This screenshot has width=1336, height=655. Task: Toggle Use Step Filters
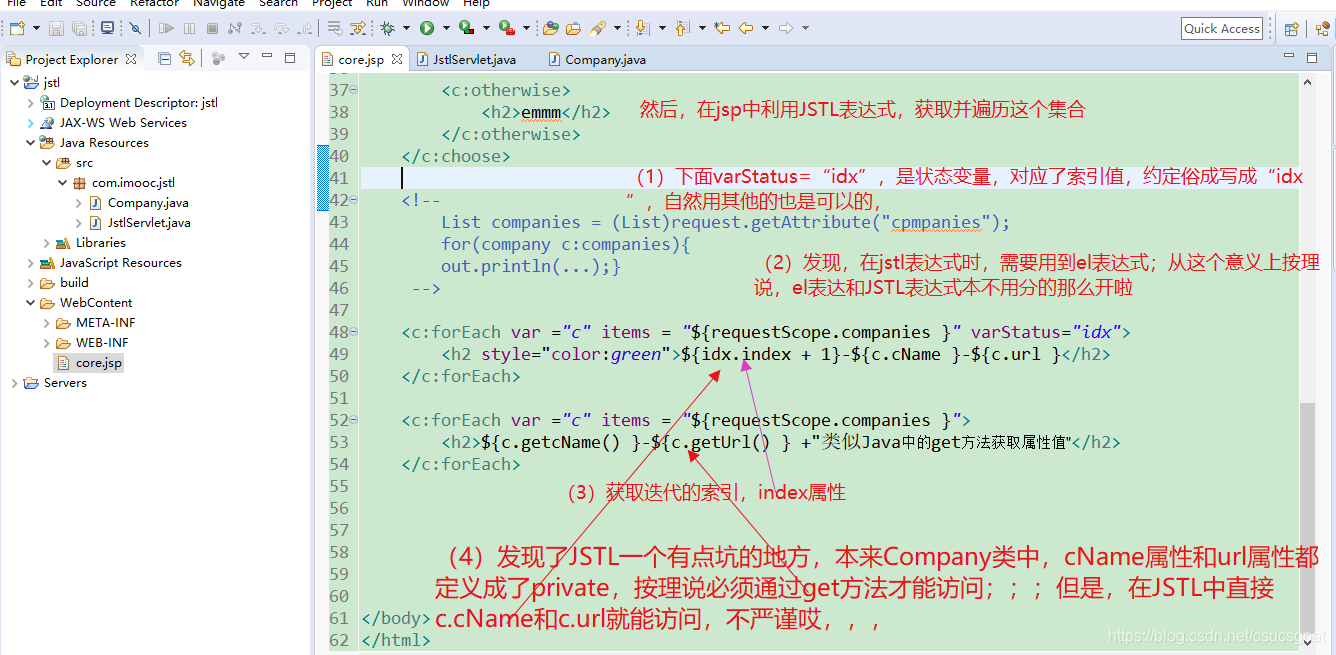coord(358,28)
